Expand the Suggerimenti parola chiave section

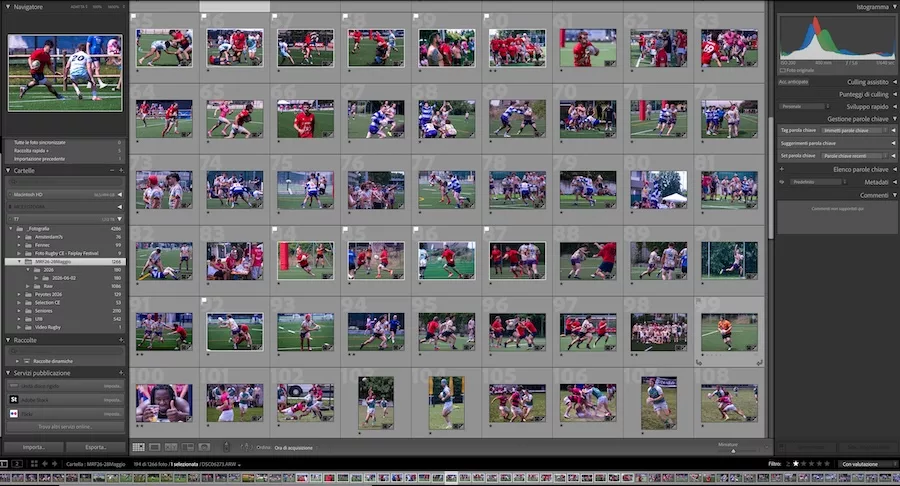(x=893, y=143)
